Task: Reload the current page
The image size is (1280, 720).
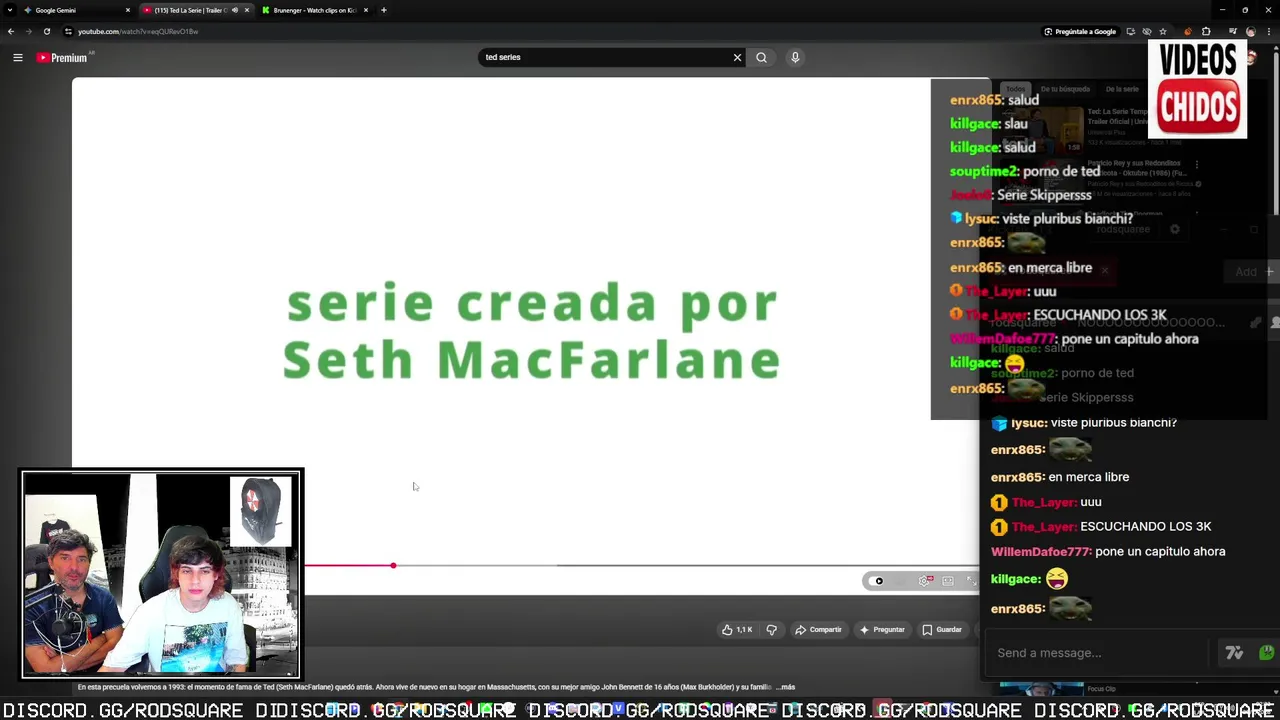Action: pos(47,31)
